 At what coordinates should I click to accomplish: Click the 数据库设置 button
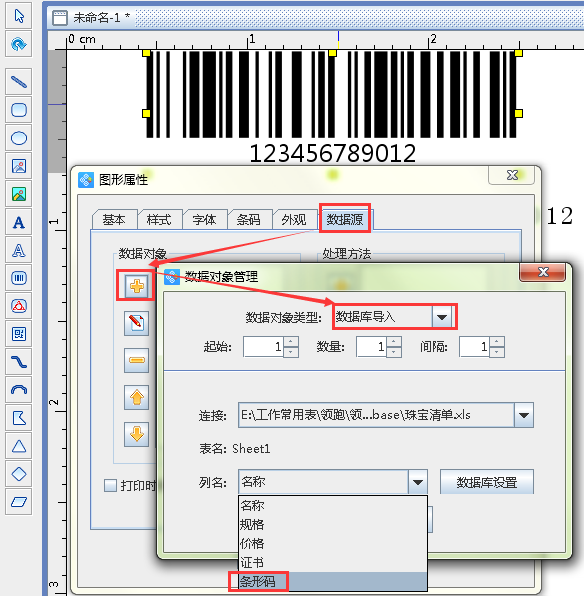(487, 482)
